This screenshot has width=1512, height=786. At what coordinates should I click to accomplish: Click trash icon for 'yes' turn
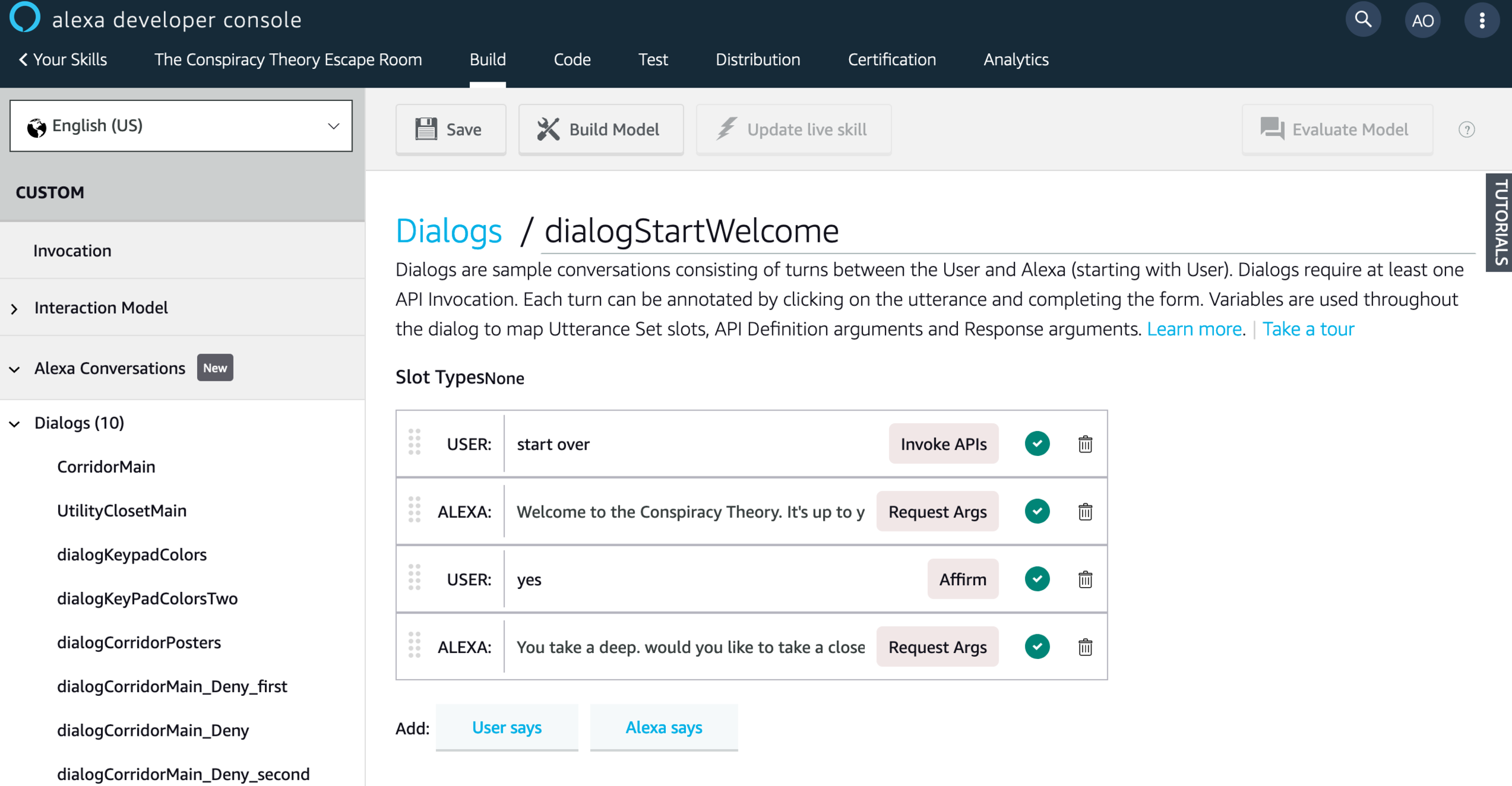(1085, 580)
